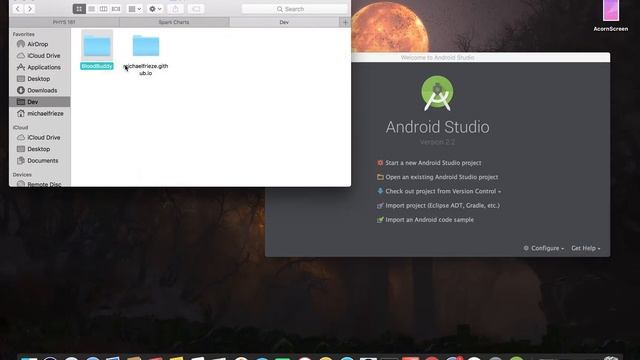This screenshot has width=640, height=360.
Task: Switch Finder to icon view
Action: click(x=79, y=9)
